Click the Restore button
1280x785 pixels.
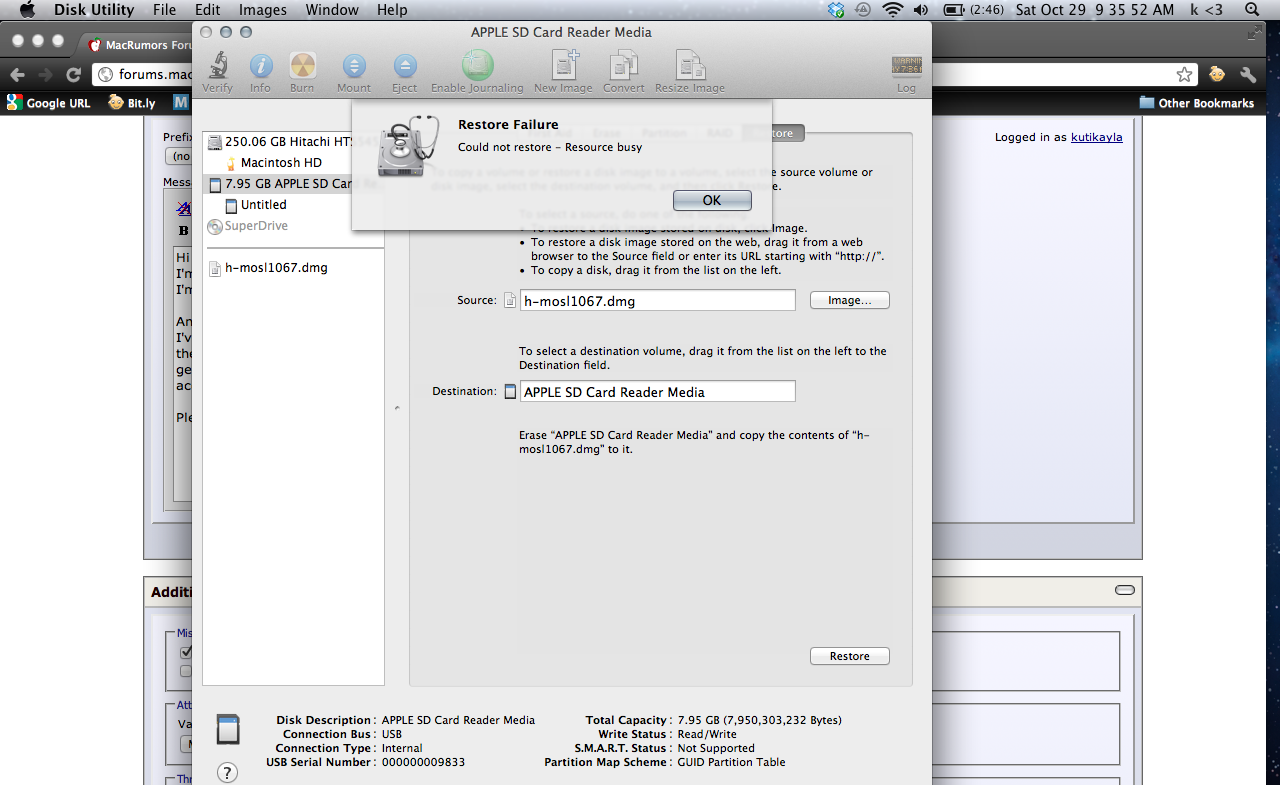point(849,656)
